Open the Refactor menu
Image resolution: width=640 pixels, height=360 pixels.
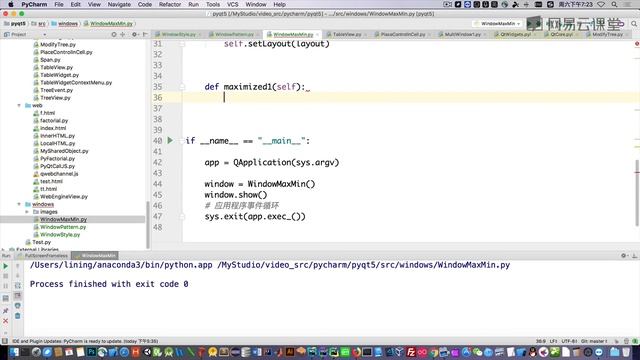[170, 4]
